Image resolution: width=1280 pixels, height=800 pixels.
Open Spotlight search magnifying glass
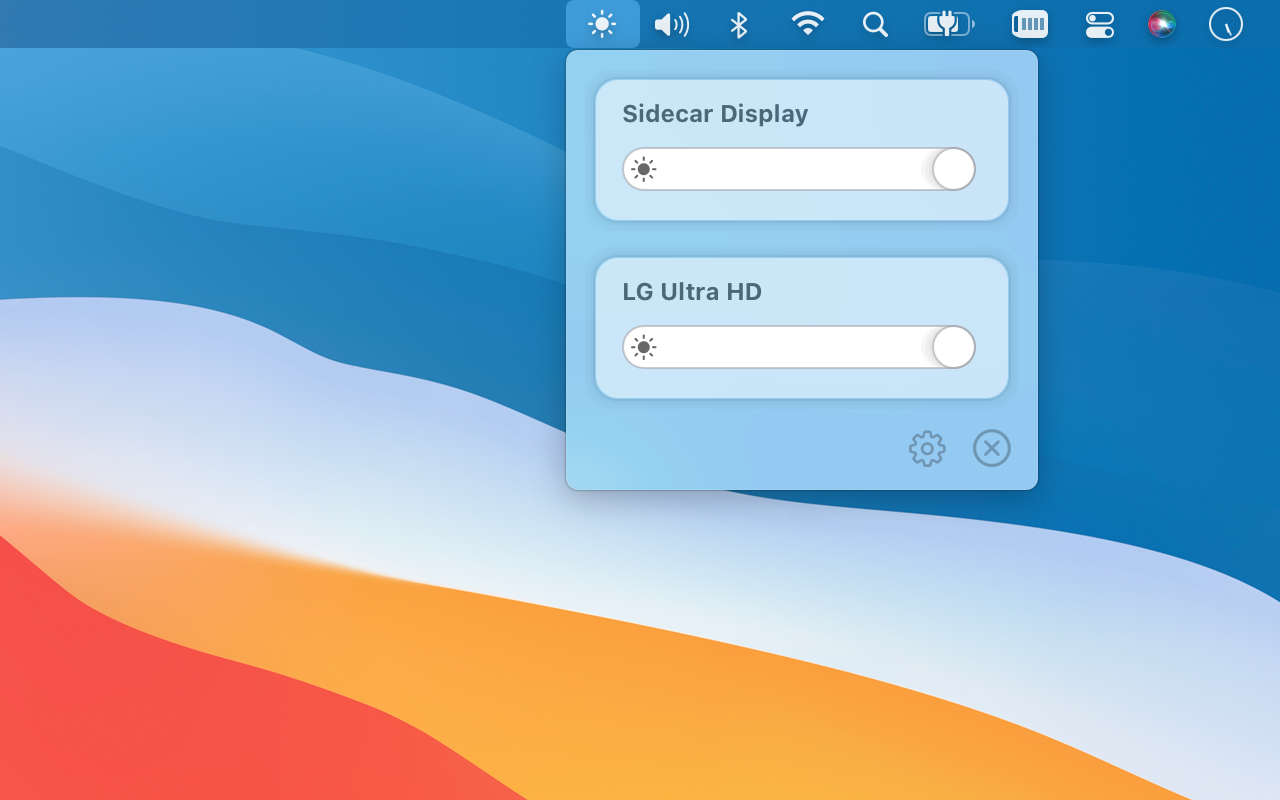875,24
